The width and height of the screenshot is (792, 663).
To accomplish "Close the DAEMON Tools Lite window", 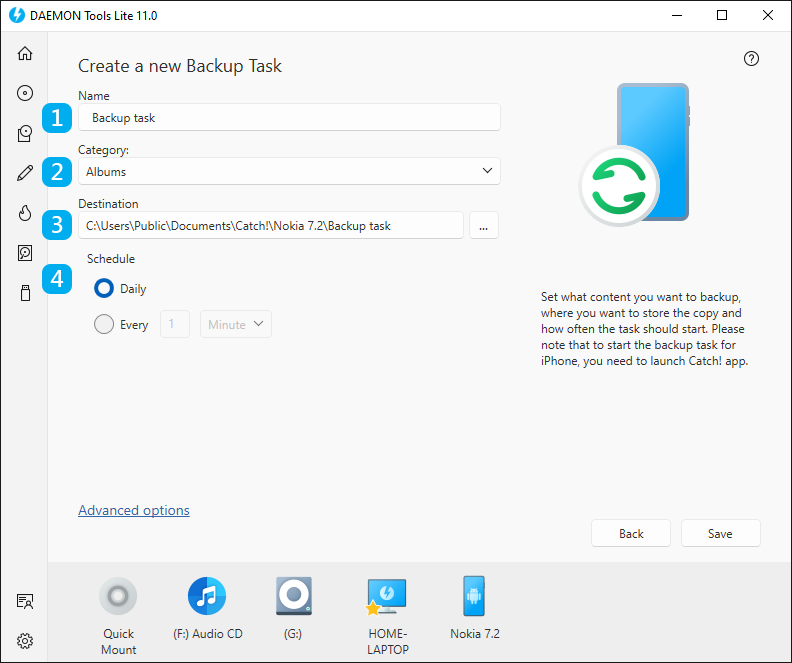I will 768,15.
